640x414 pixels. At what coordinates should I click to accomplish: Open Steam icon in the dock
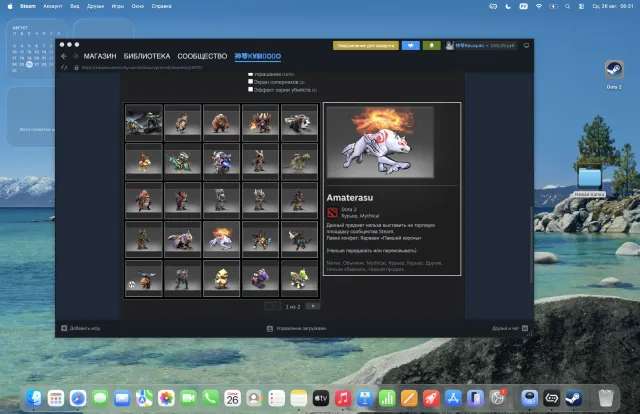573,398
